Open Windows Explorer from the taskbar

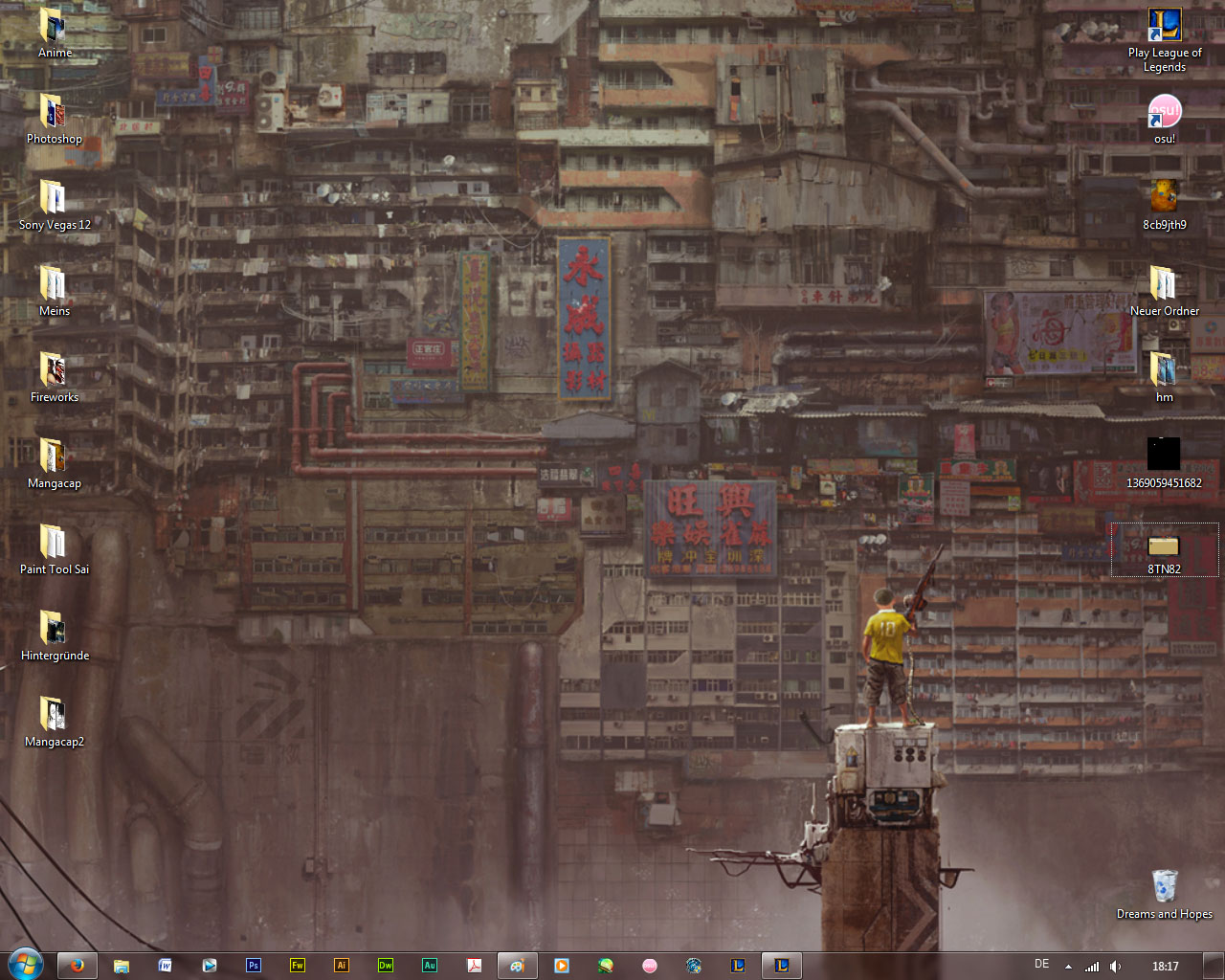[122, 966]
